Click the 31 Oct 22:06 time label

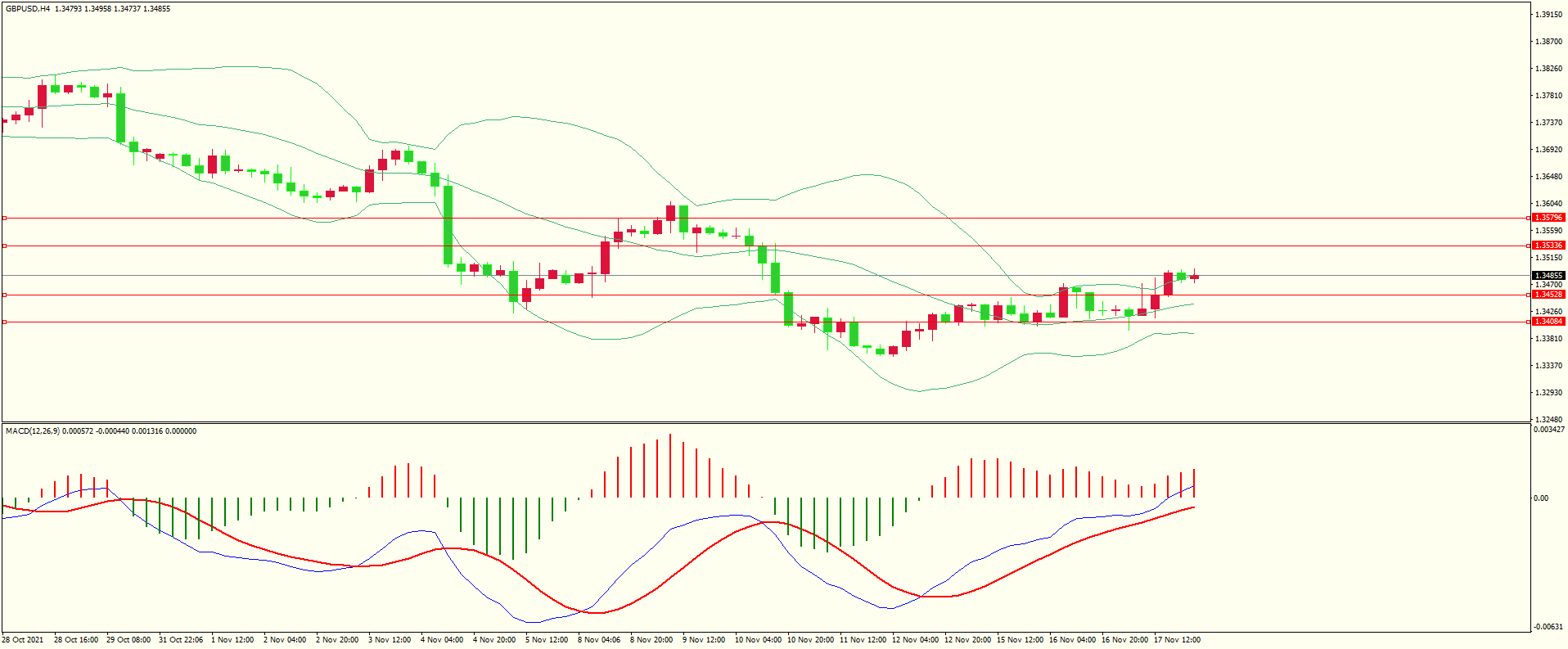pos(181,640)
